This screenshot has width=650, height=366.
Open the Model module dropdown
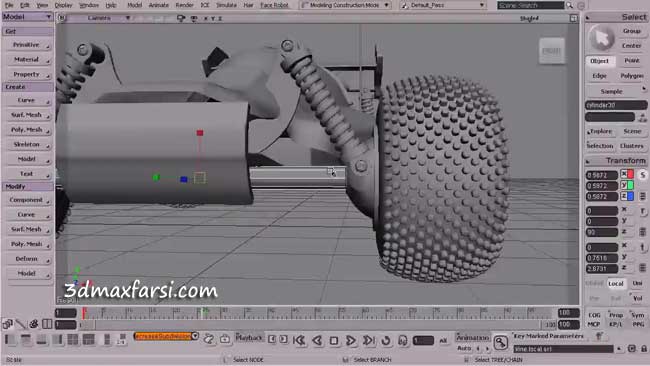tap(27, 17)
